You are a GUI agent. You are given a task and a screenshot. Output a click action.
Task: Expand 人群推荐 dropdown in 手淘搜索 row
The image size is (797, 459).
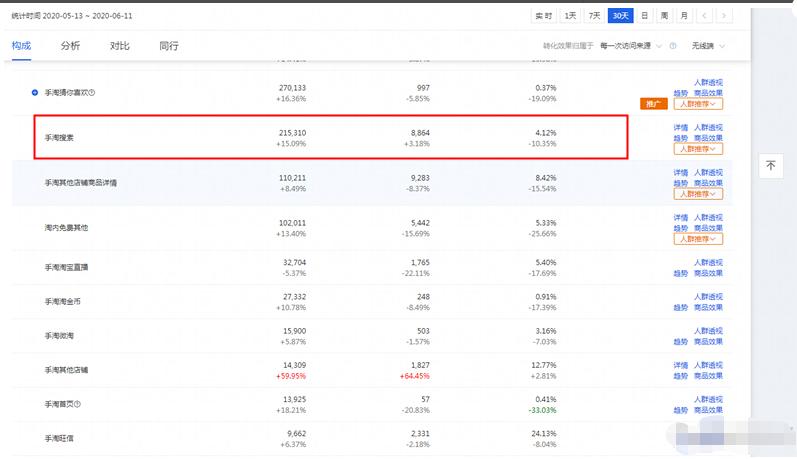pyautogui.click(x=698, y=149)
